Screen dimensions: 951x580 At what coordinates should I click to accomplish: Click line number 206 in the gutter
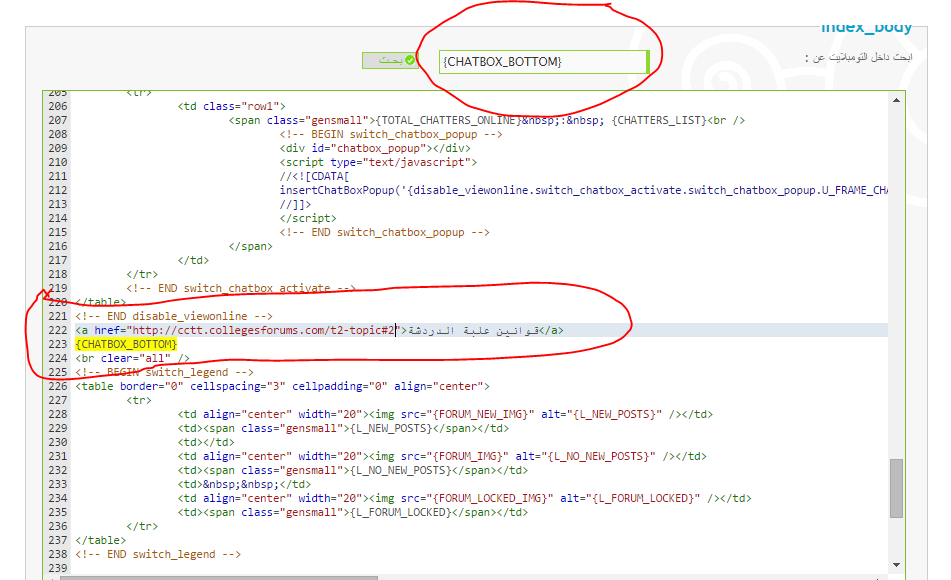coord(58,106)
